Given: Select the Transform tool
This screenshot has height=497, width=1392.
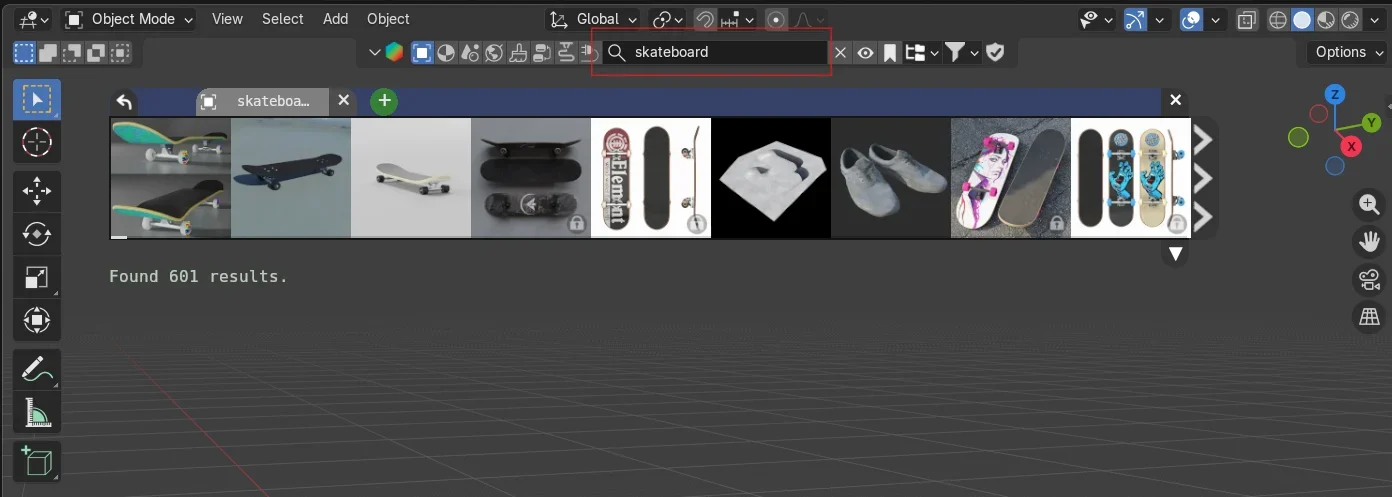Looking at the screenshot, I should coord(37,320).
